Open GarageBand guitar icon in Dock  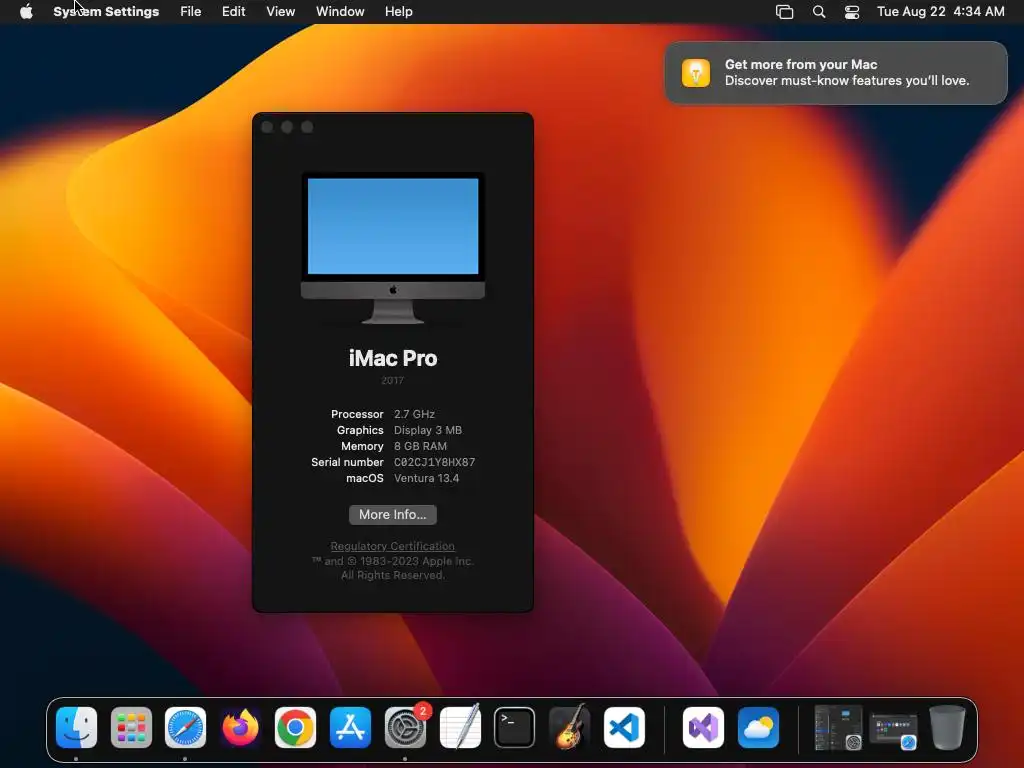pos(569,728)
